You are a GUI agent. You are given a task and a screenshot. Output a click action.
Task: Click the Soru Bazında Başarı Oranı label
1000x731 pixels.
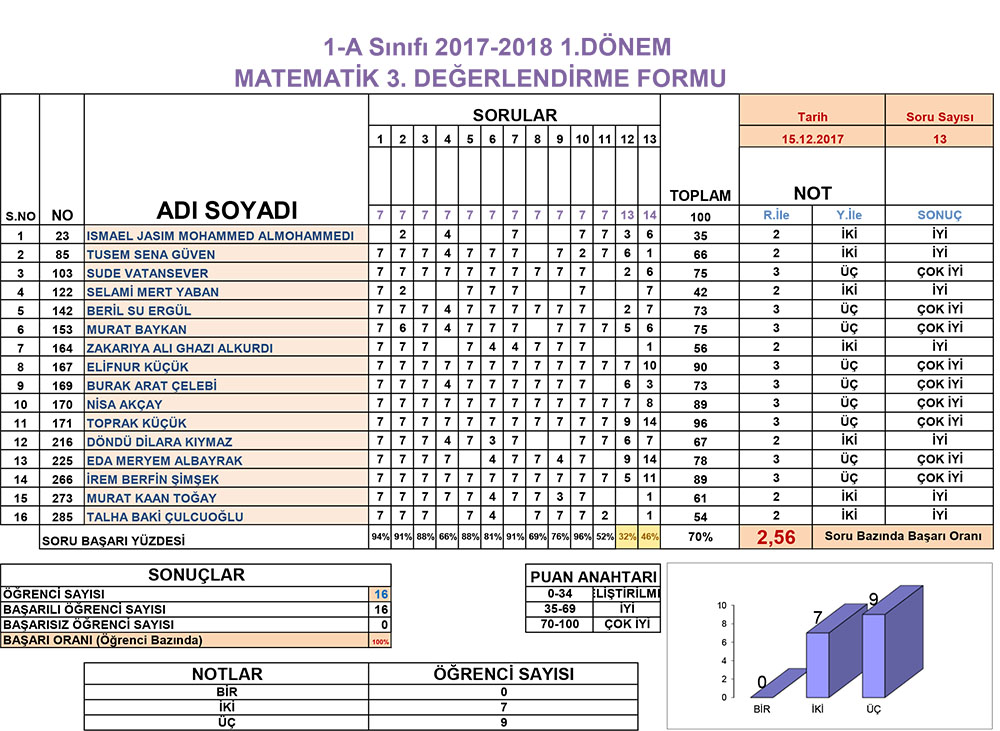903,536
